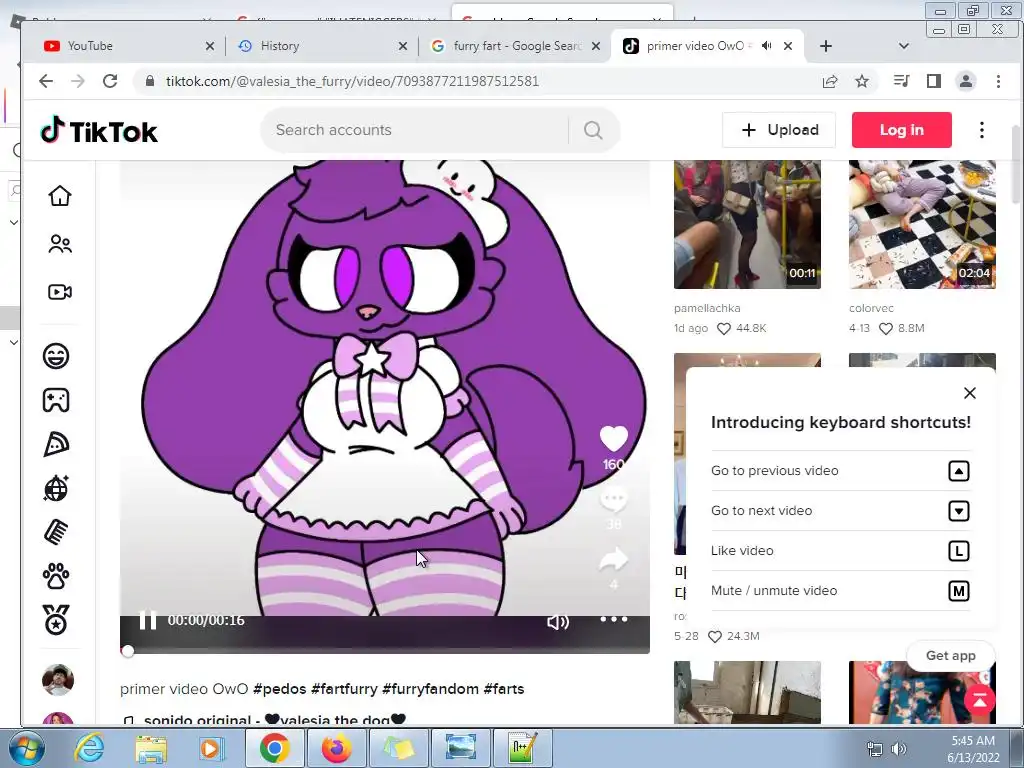Viewport: 1024px width, 768px height.
Task: Open comments with speech bubble icon
Action: click(613, 500)
